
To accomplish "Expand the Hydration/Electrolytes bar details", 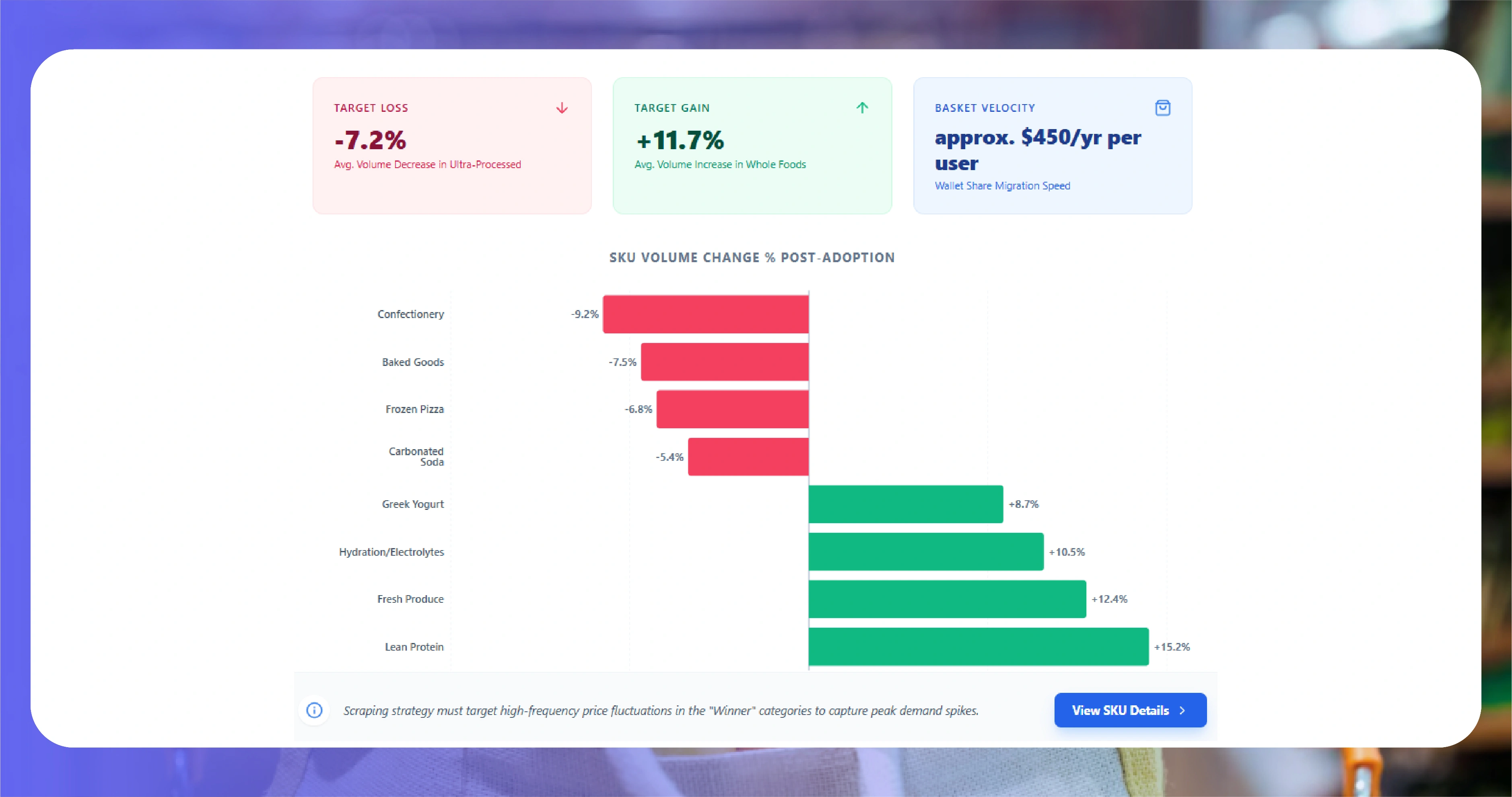I will pos(925,551).
